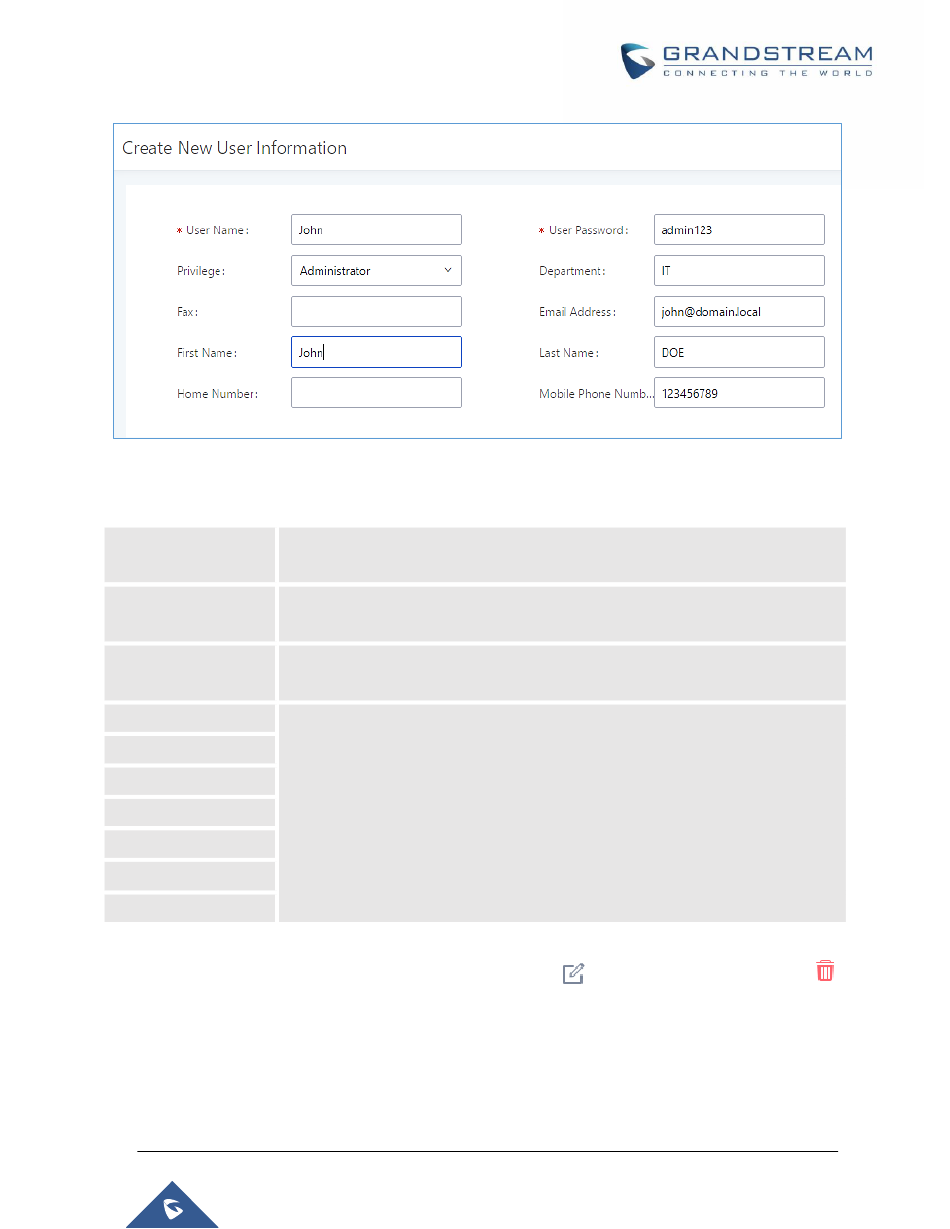Click the truncated Mobile Phone Numb... label

[x=596, y=394]
